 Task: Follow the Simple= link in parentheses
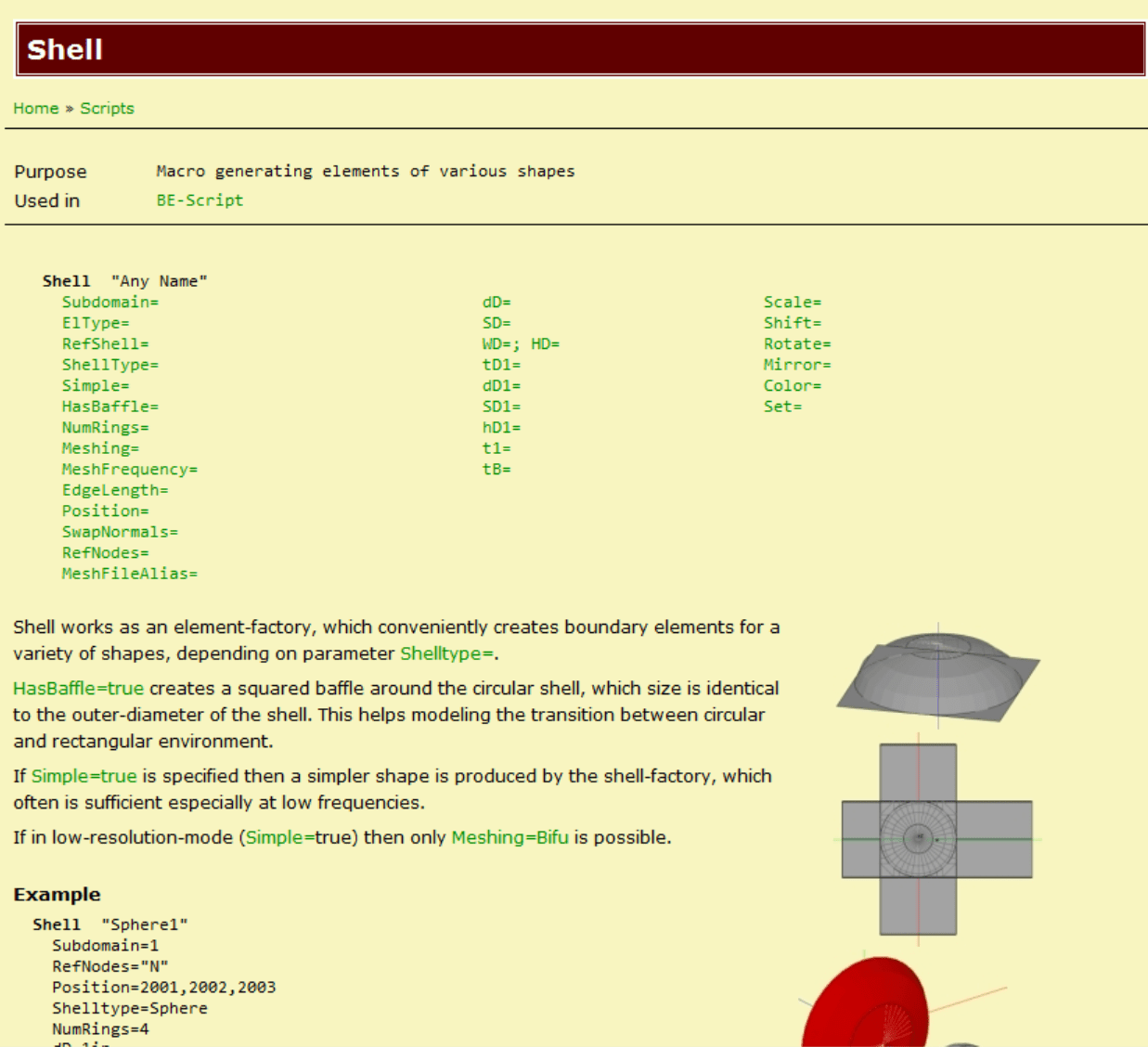(279, 837)
